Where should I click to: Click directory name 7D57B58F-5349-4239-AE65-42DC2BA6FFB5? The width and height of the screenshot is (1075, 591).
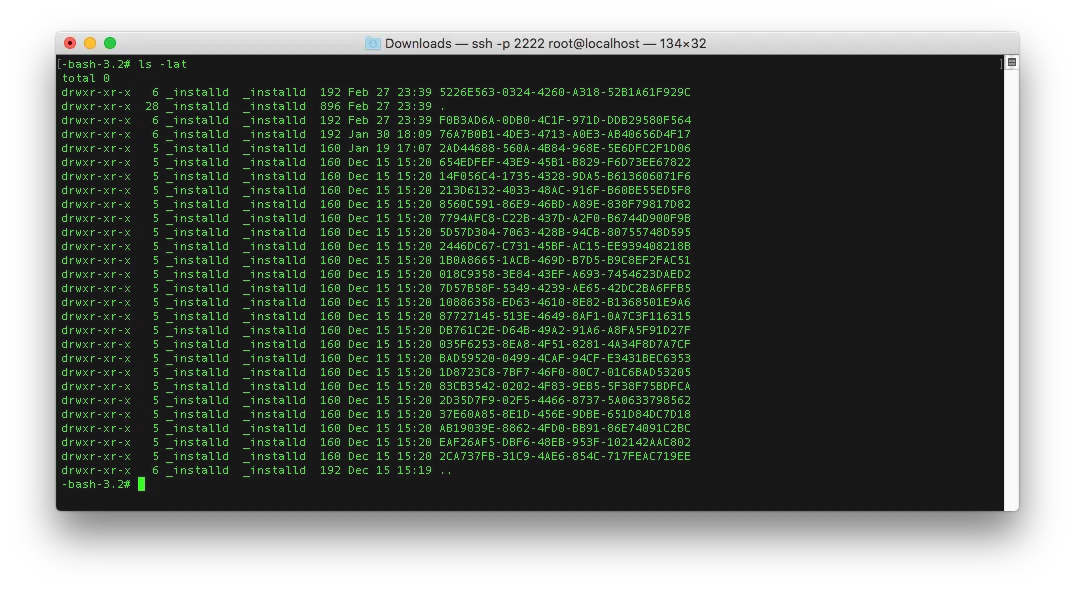point(565,288)
